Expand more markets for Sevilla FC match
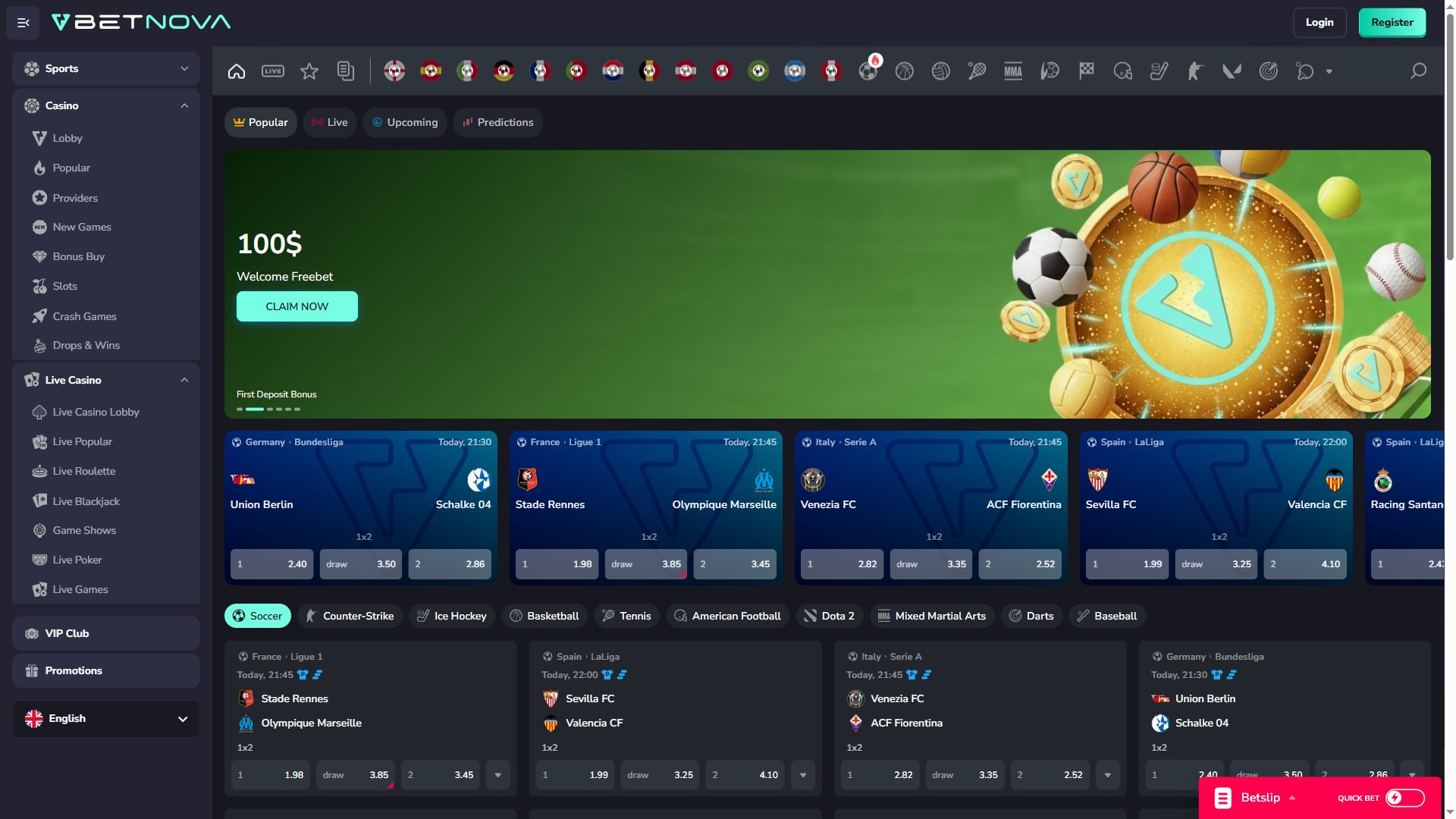This screenshot has height=819, width=1456. pyautogui.click(x=803, y=775)
